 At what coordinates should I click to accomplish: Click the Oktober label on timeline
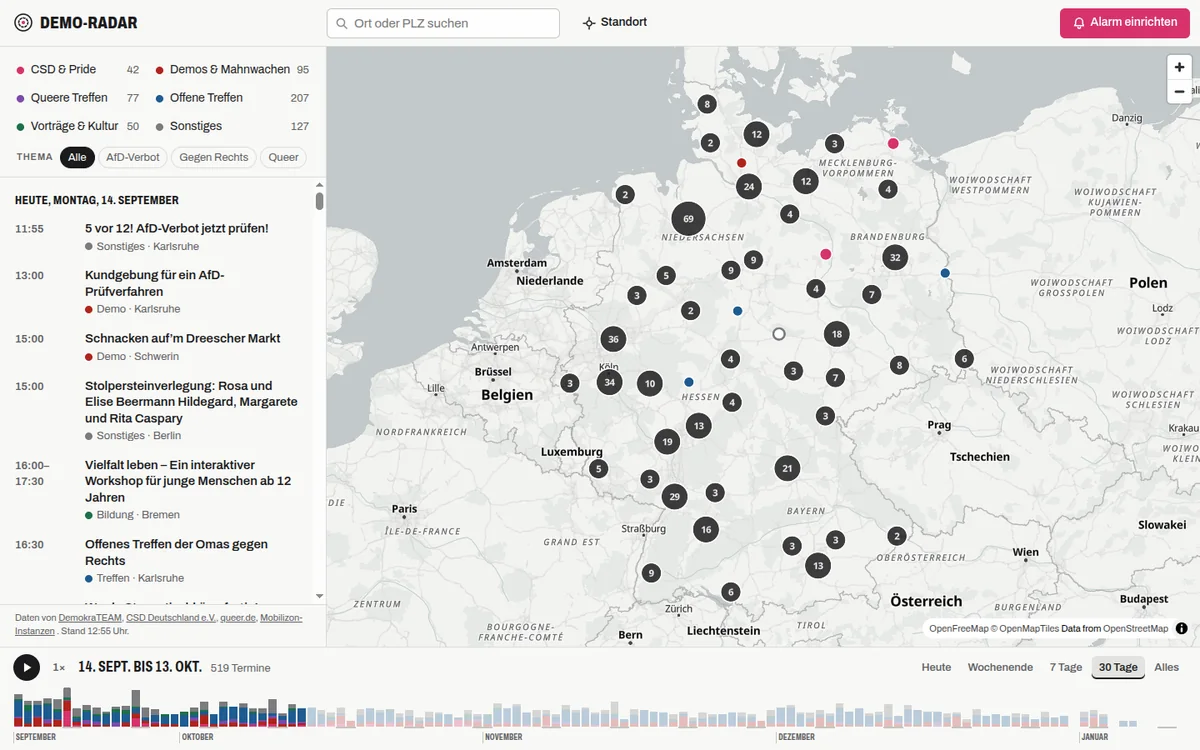pyautogui.click(x=198, y=737)
